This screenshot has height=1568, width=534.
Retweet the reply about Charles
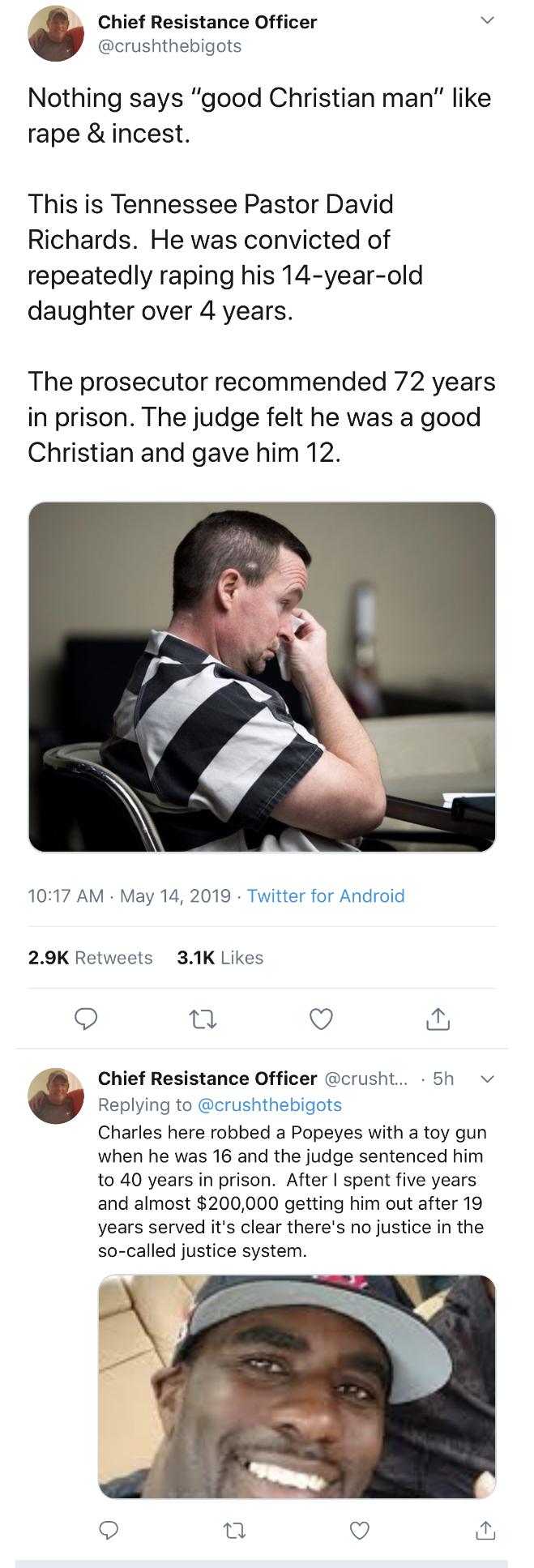pos(234,1529)
